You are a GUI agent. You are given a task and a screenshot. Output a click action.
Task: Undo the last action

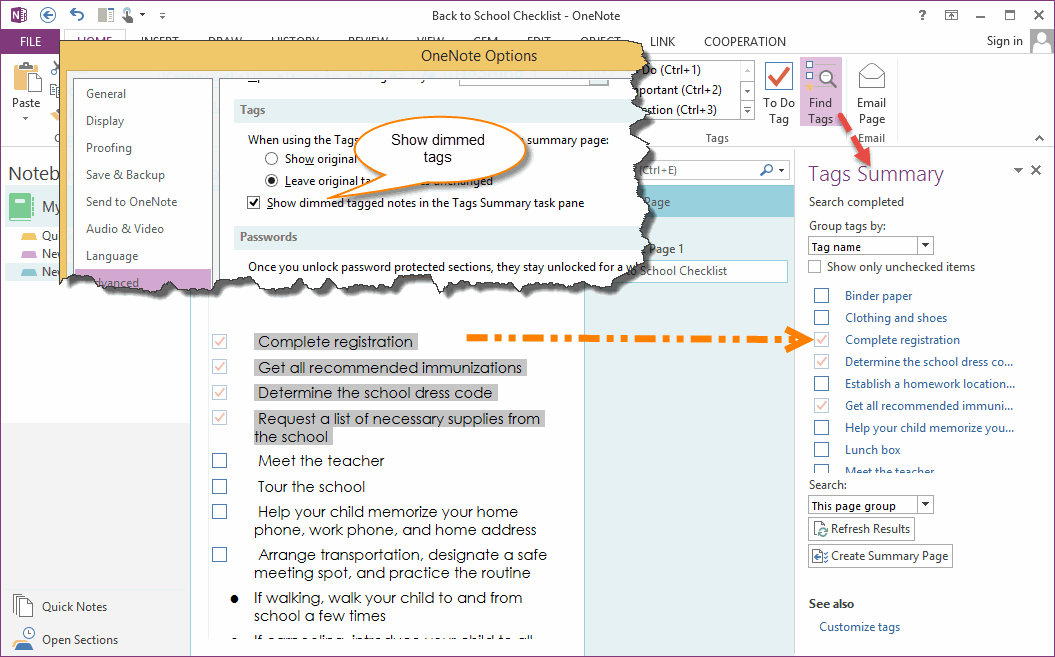point(77,15)
